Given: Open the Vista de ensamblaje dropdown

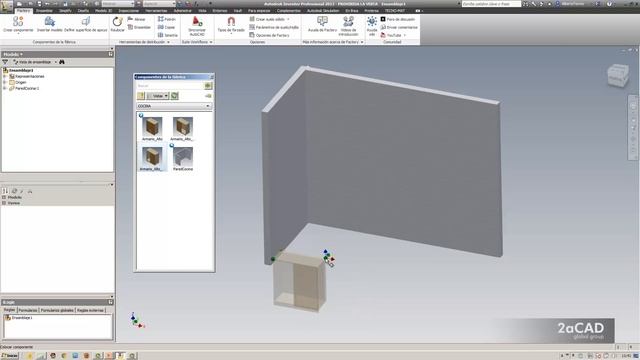Looking at the screenshot, I should point(34,62).
